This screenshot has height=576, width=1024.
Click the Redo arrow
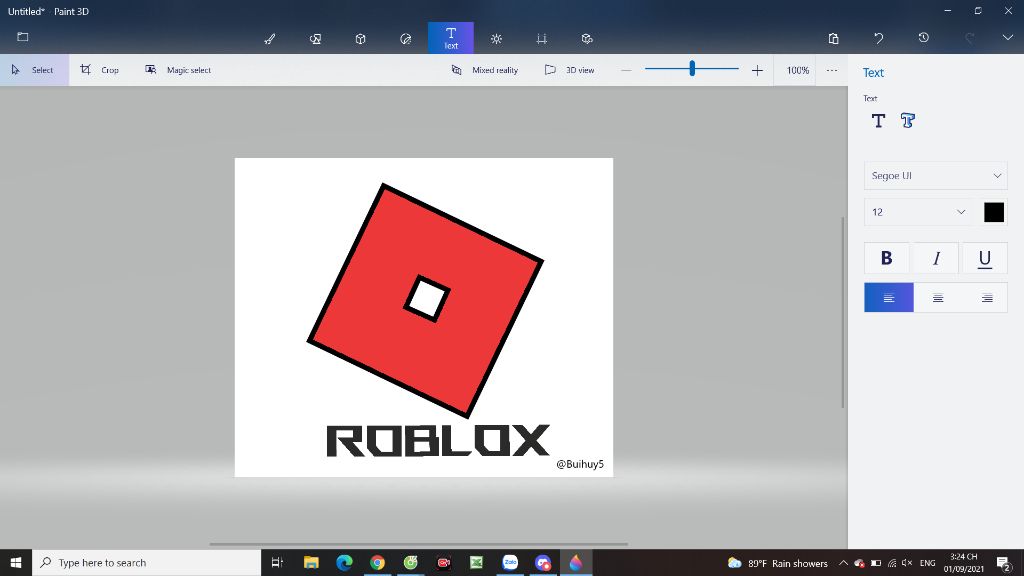(x=969, y=38)
